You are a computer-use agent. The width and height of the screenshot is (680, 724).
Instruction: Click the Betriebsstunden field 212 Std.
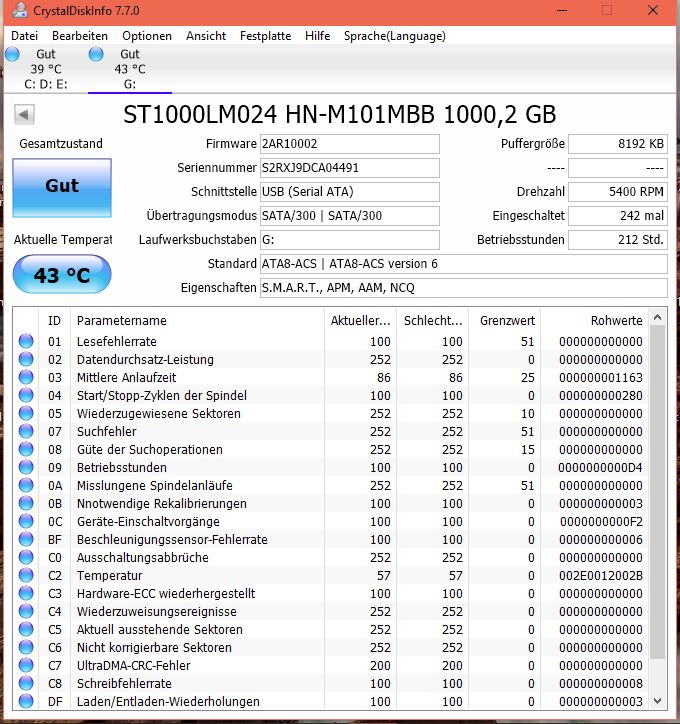(618, 240)
